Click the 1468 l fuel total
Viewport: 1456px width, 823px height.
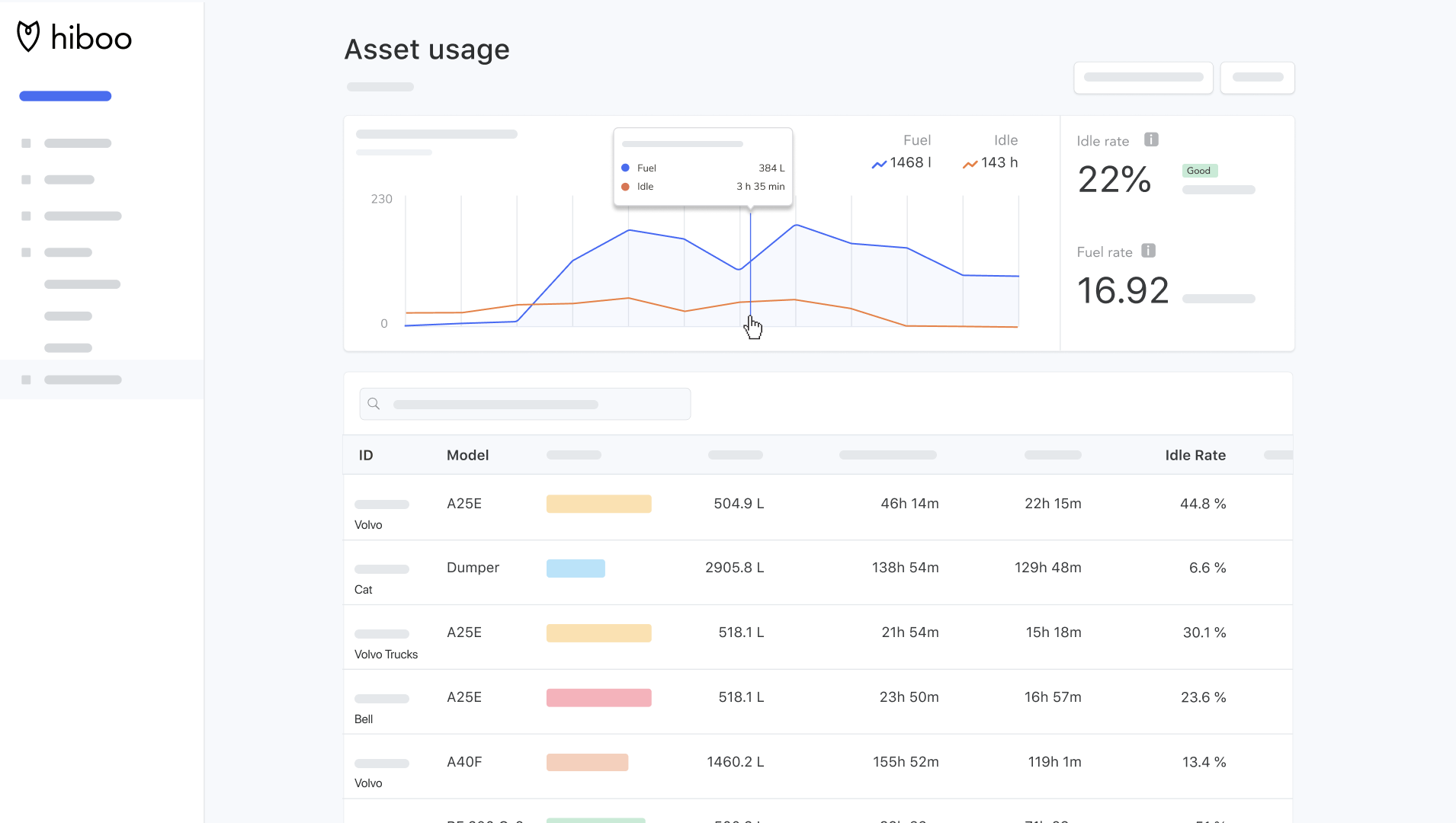tap(910, 163)
